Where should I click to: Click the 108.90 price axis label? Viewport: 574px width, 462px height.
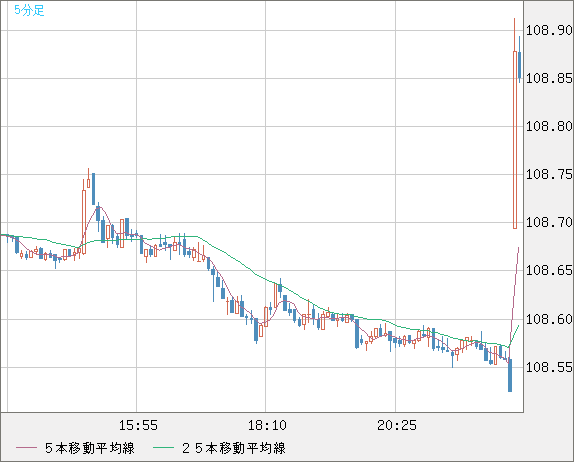pyautogui.click(x=549, y=30)
